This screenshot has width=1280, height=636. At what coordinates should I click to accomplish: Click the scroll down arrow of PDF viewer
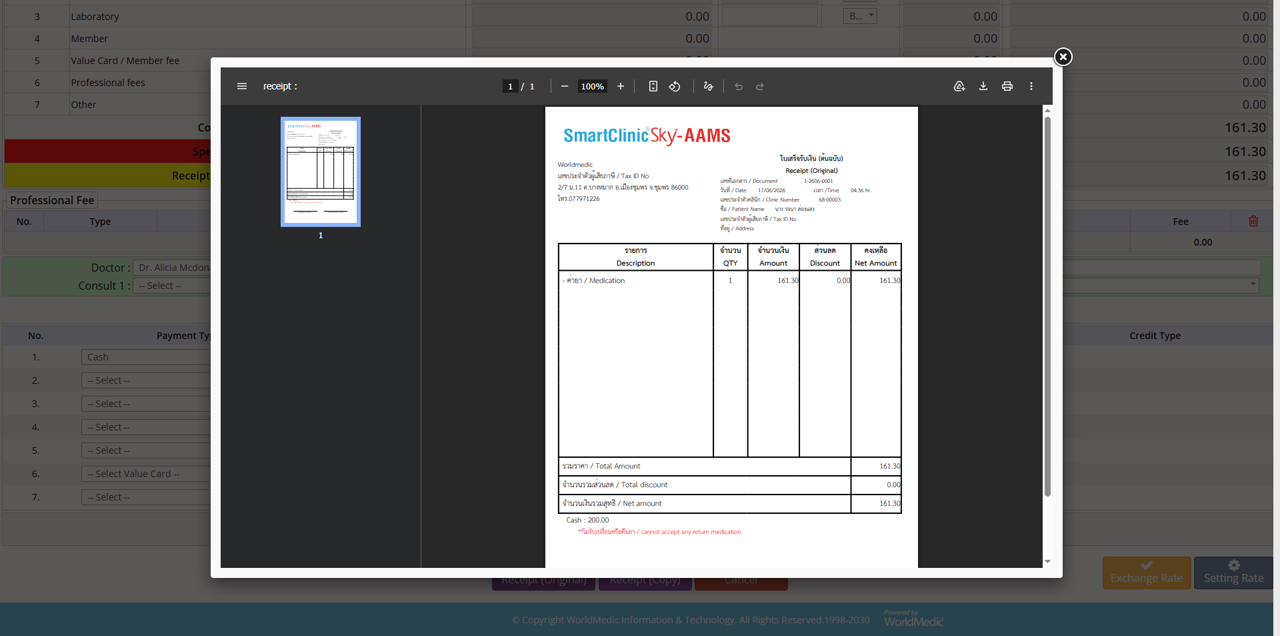pyautogui.click(x=1048, y=562)
